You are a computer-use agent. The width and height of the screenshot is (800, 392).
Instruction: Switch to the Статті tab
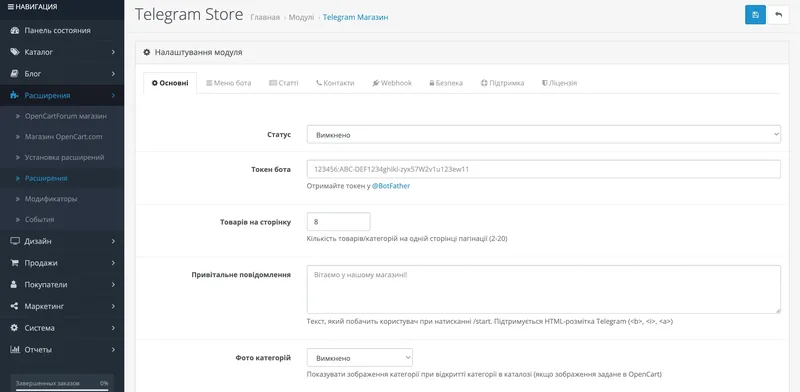pyautogui.click(x=284, y=83)
